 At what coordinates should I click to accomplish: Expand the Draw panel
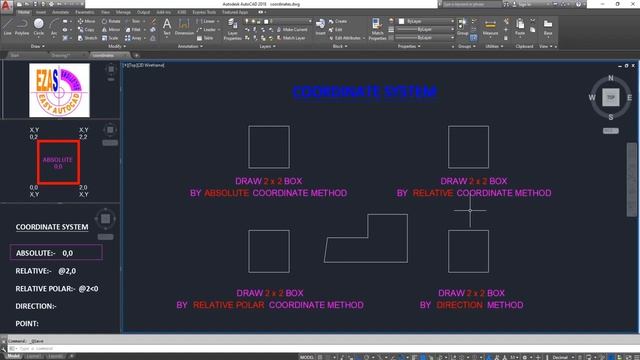[x=37, y=46]
